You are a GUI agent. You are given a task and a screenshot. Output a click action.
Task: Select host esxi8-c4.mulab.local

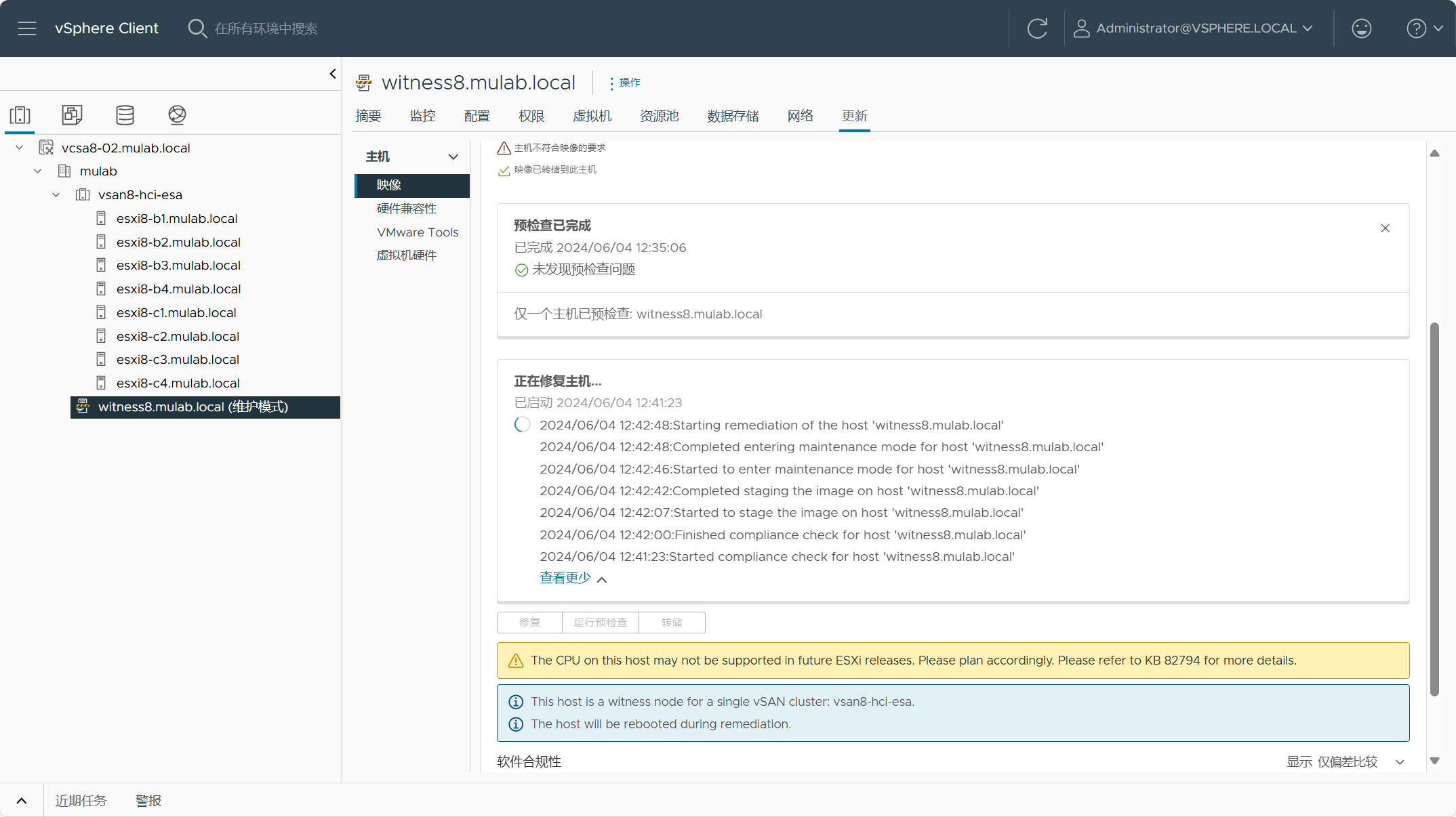click(x=178, y=383)
